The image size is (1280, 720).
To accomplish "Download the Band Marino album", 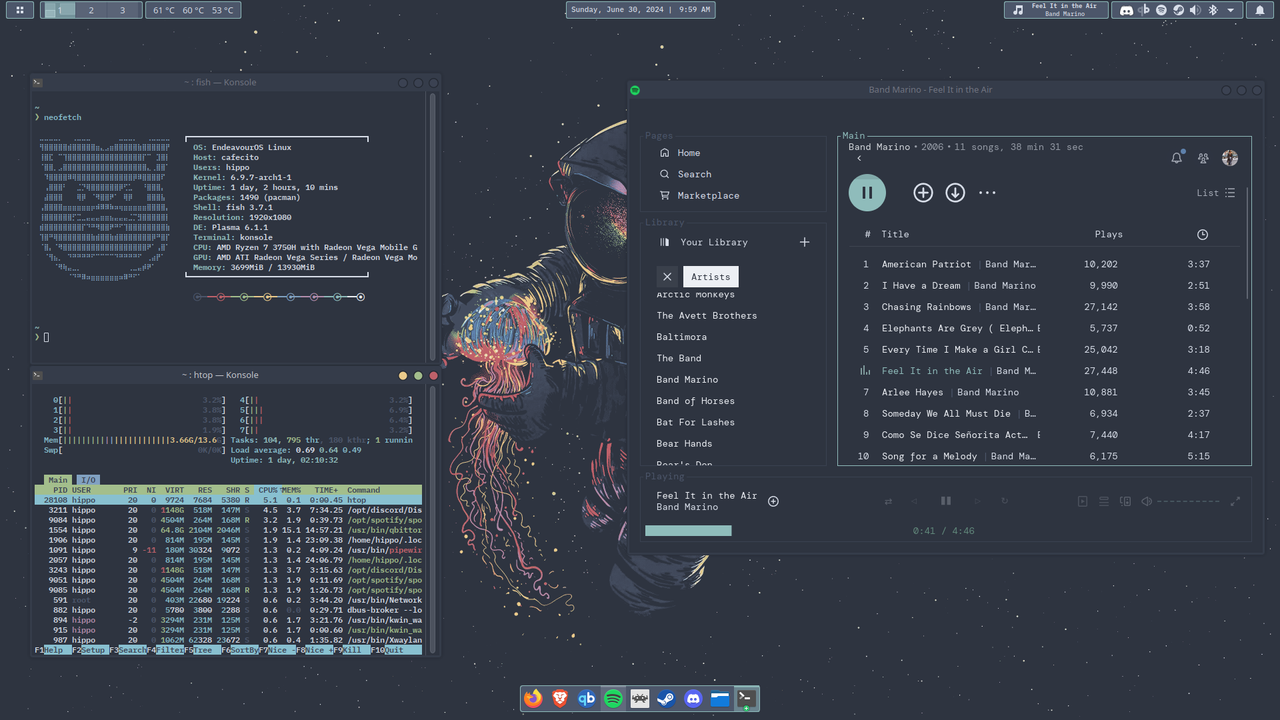I will [x=955, y=193].
